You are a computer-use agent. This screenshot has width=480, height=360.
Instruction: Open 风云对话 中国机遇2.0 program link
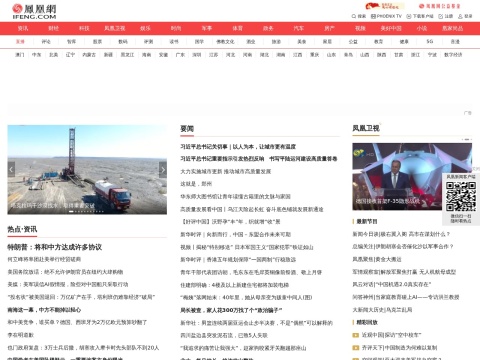(x=392, y=284)
